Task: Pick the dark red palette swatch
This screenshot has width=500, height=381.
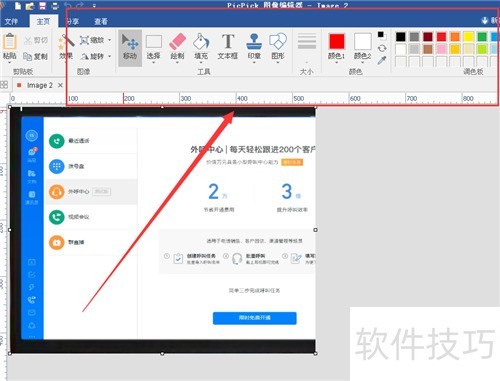Action: click(x=428, y=37)
